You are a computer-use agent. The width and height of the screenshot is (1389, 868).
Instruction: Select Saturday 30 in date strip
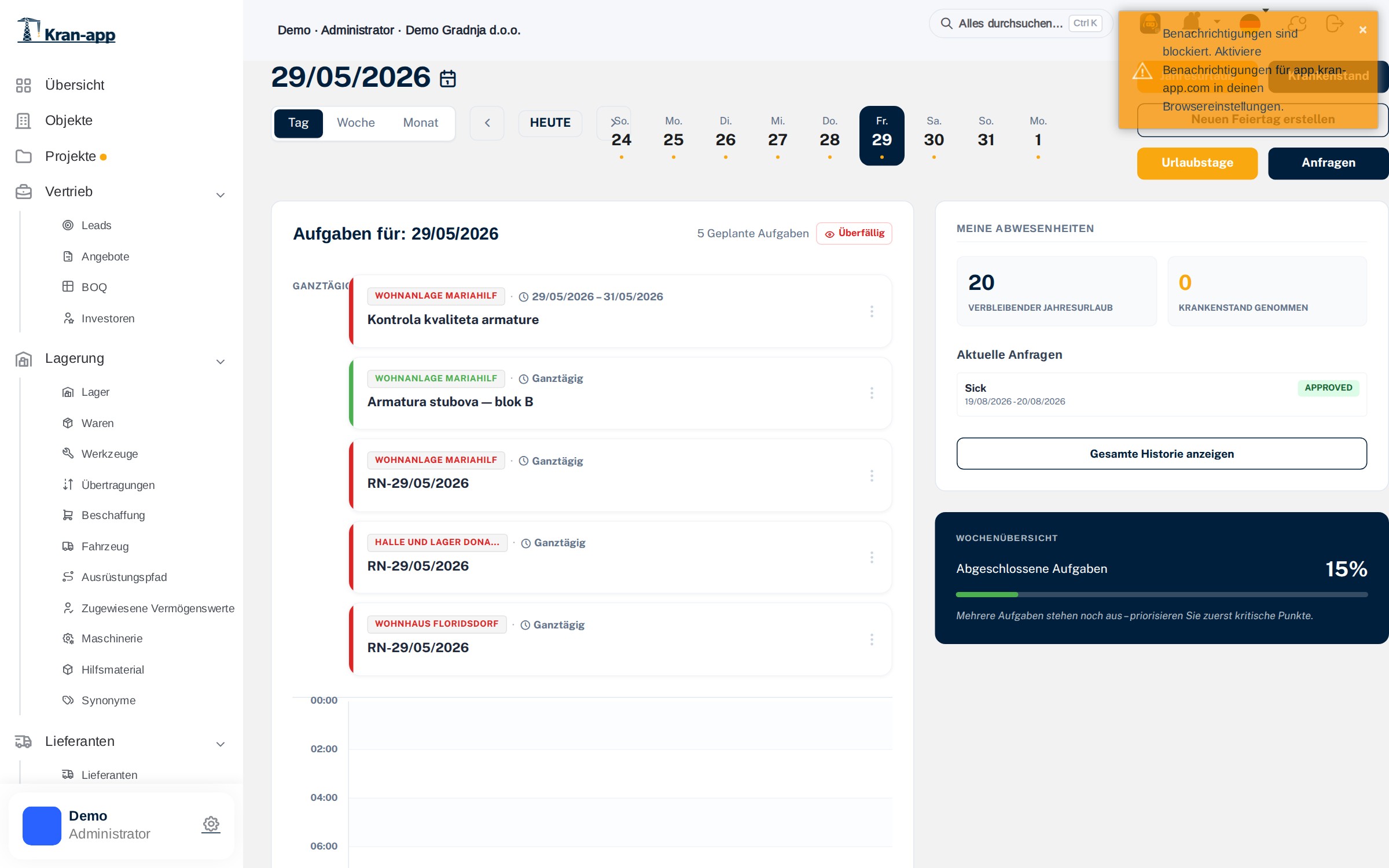coord(934,136)
